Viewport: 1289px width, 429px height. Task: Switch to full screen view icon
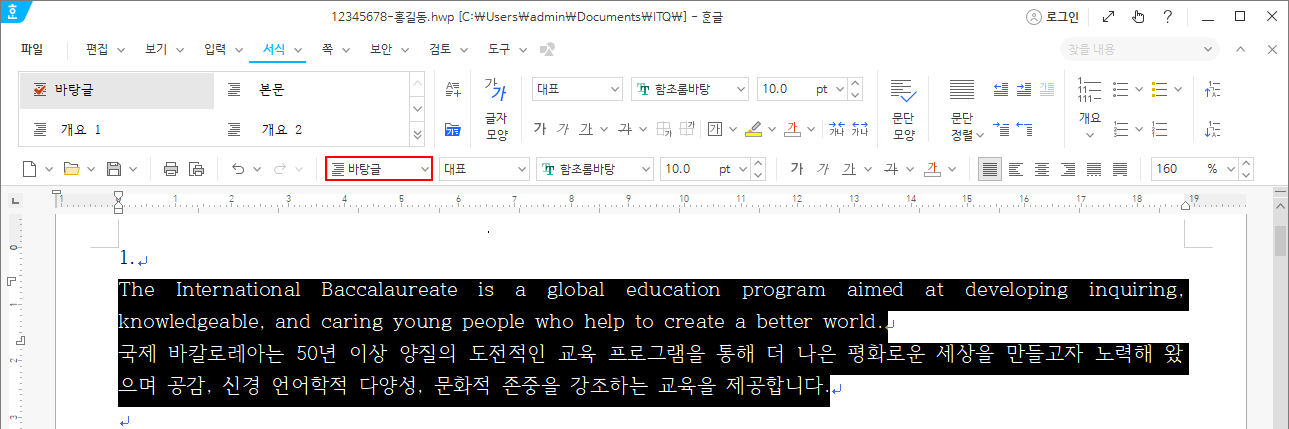pos(1108,16)
